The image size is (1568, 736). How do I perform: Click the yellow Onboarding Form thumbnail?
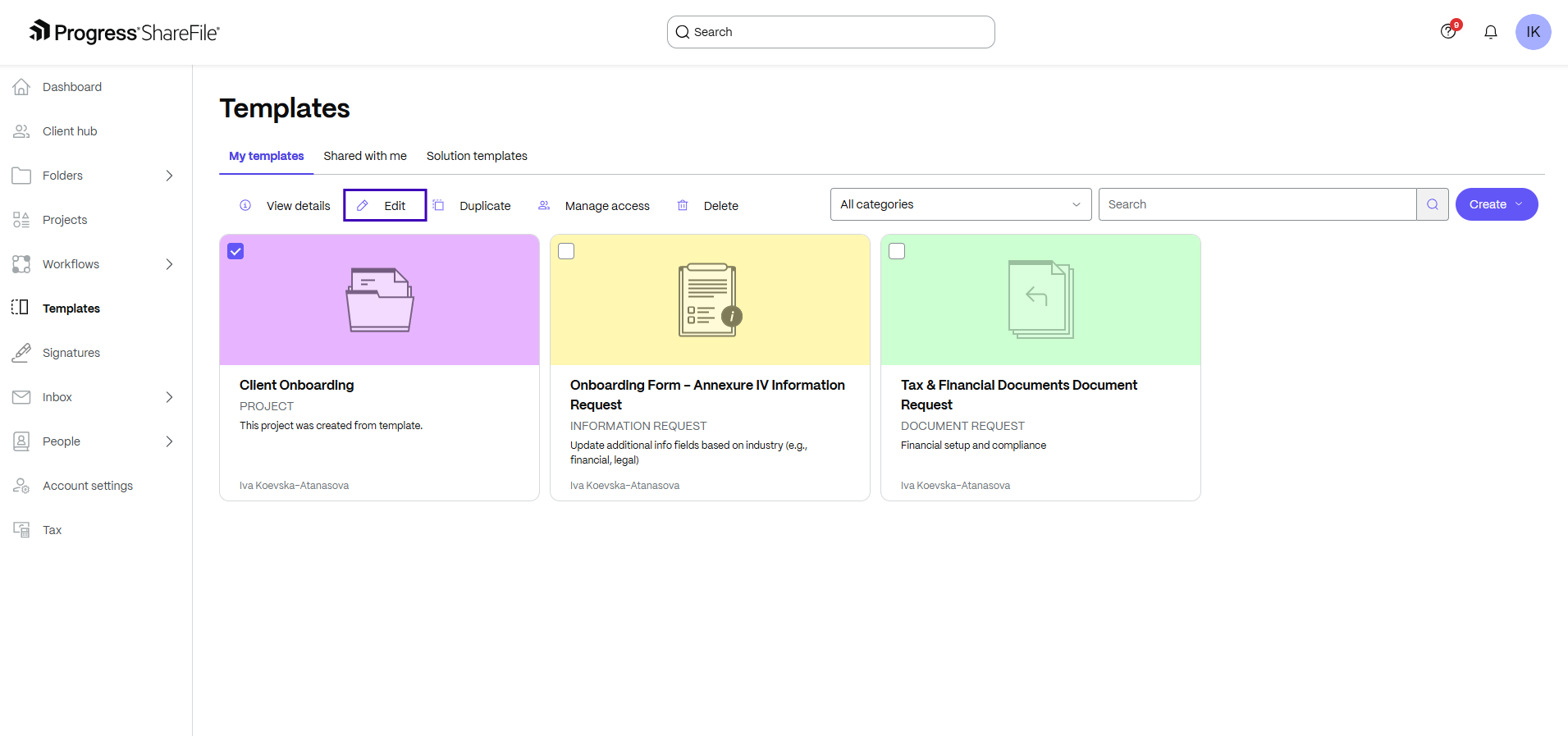[711, 300]
